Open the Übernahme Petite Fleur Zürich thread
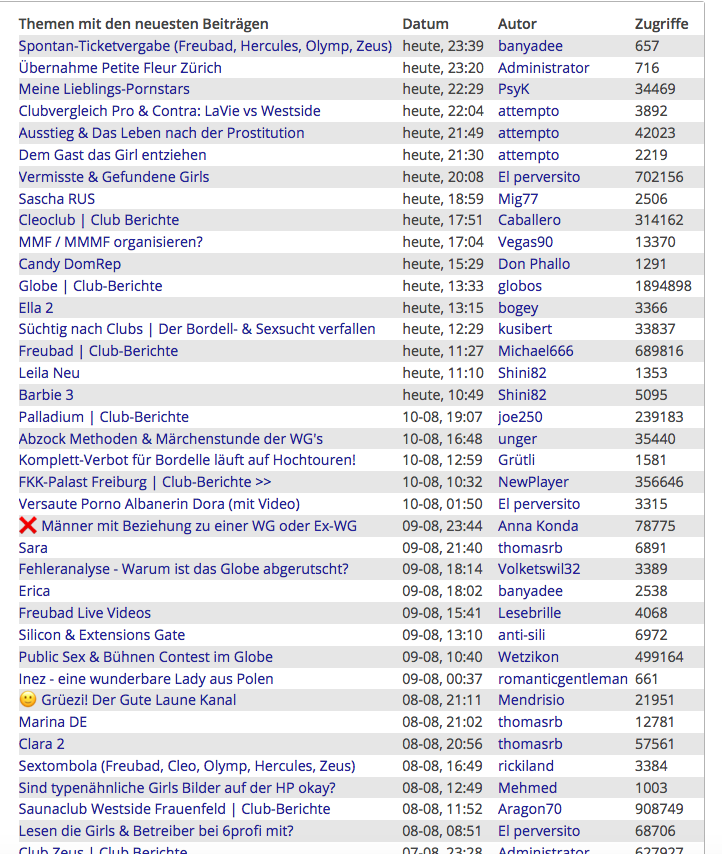Image resolution: width=722 pixels, height=854 pixels. point(120,68)
